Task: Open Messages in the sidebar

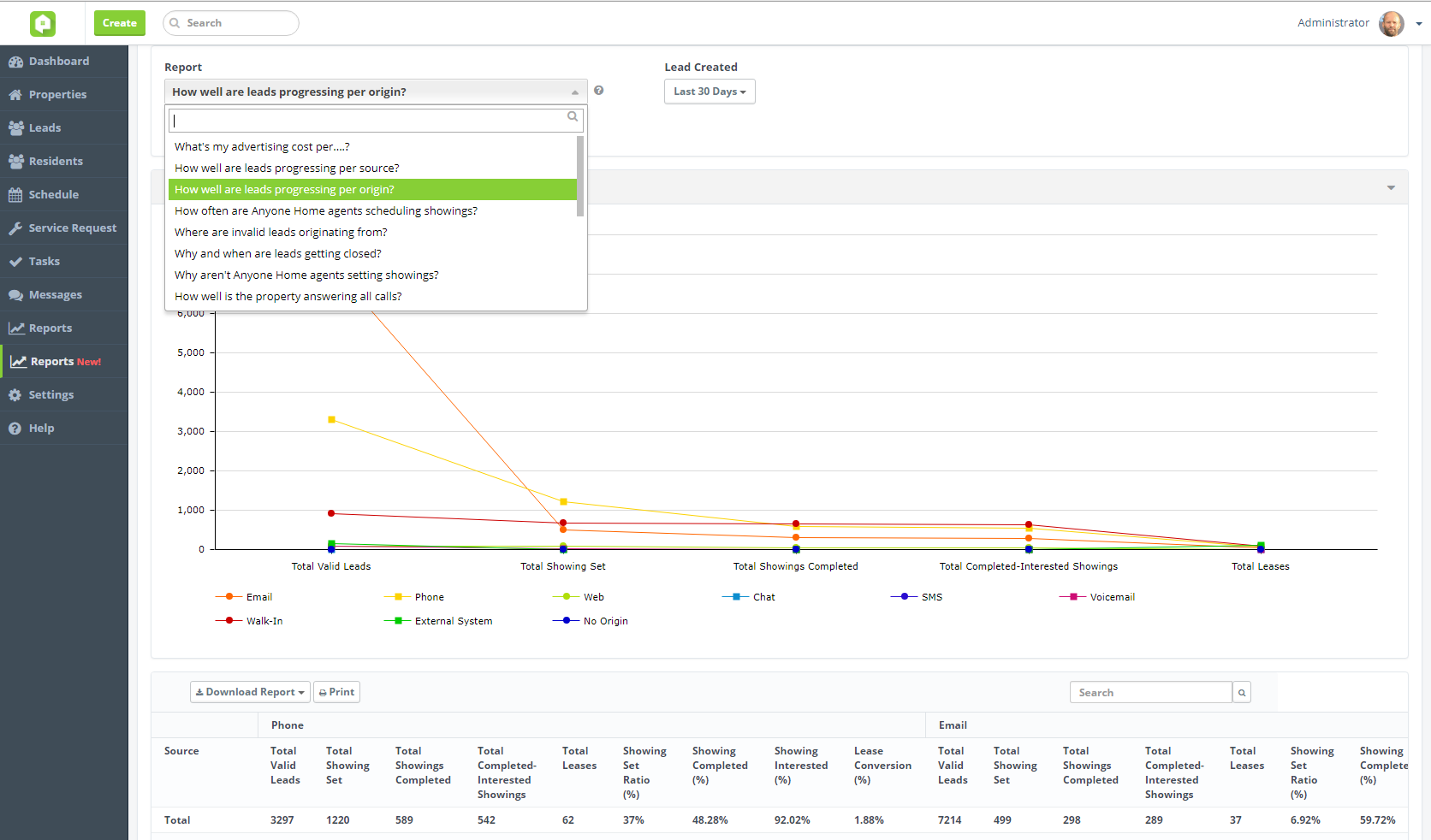Action: pos(64,295)
